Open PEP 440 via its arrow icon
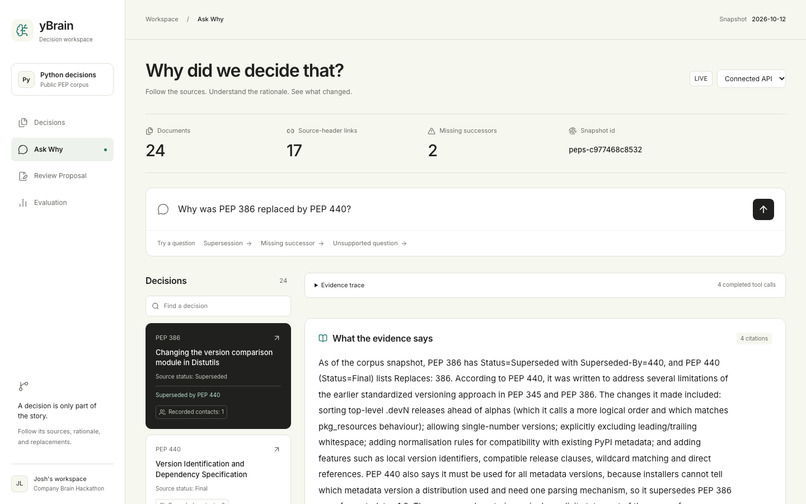The width and height of the screenshot is (806, 504). coord(277,449)
